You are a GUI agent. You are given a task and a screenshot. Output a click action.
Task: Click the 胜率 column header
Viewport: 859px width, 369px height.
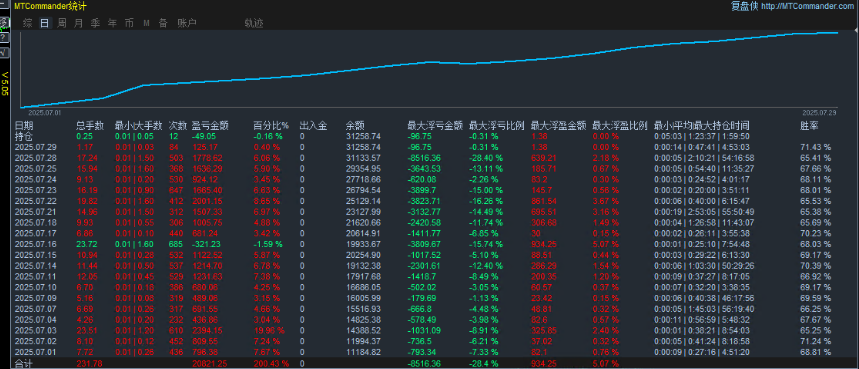tap(809, 125)
